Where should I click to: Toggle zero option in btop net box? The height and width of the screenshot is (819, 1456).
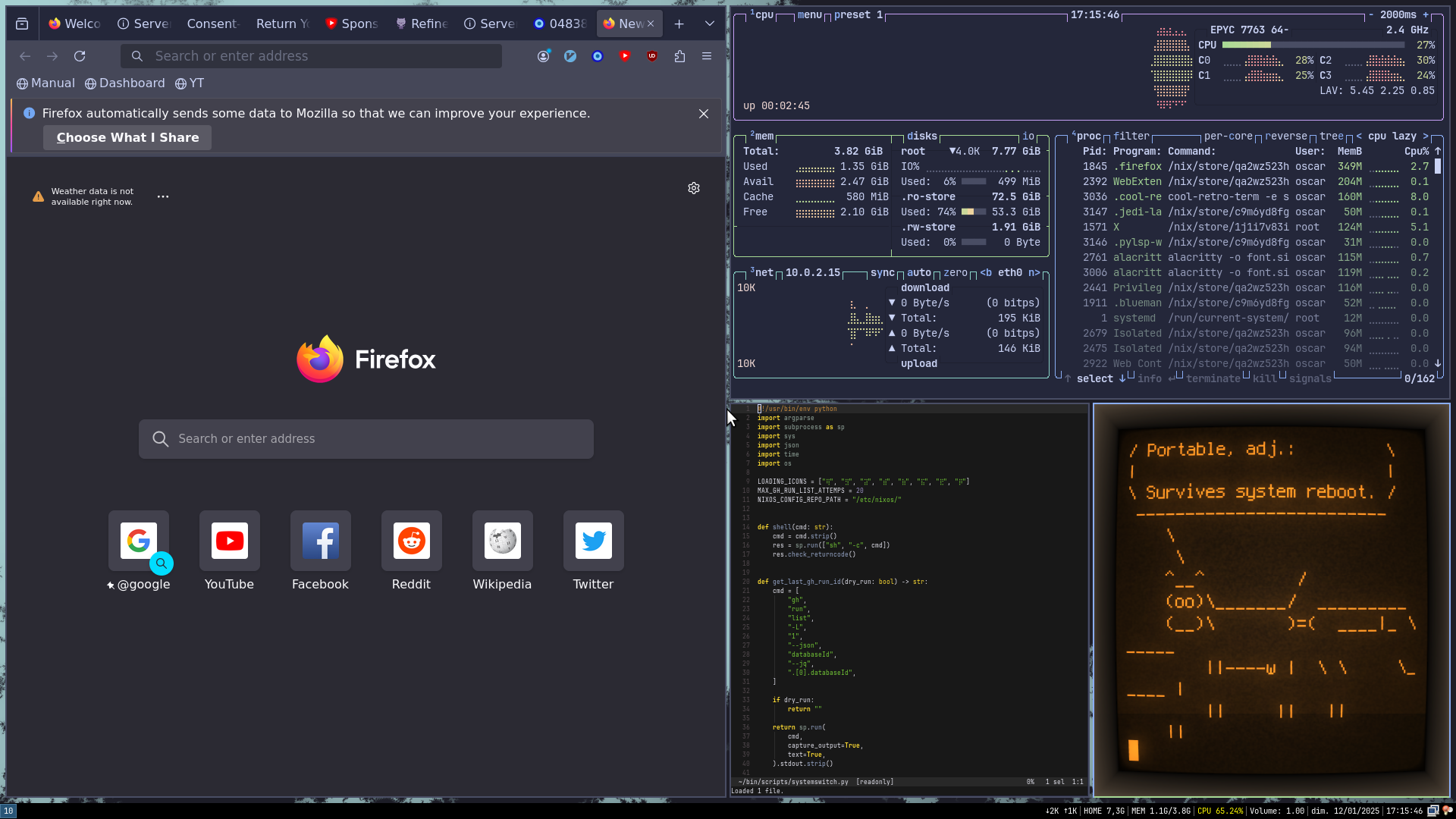pyautogui.click(x=955, y=273)
